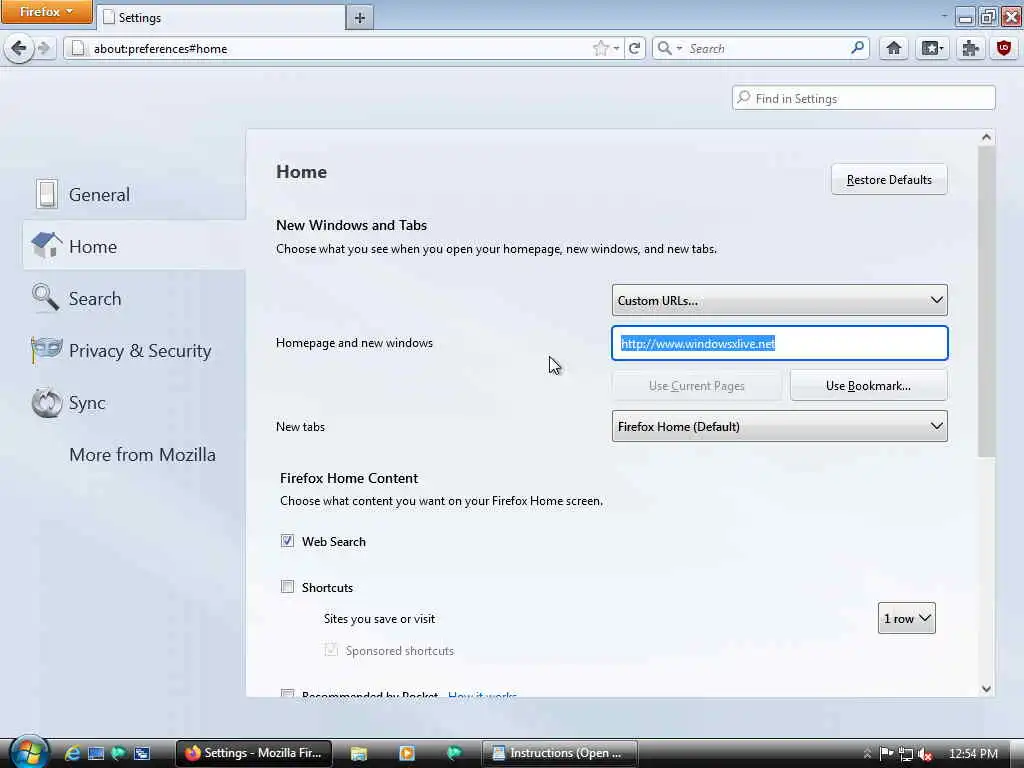The height and width of the screenshot is (768, 1024).
Task: Bookmark this page with the star icon
Action: coord(600,48)
